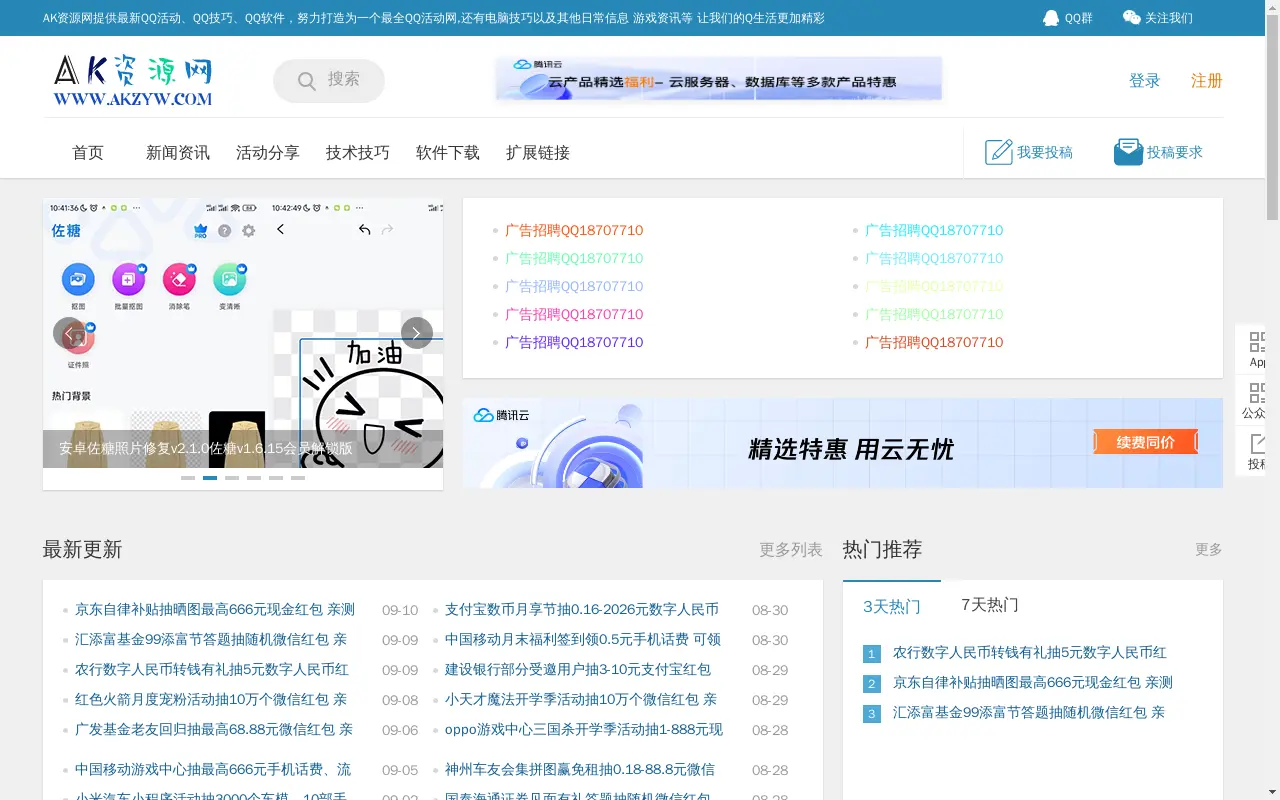Screen dimensions: 1280x800
Task: Open hot item 3 汇添富基金99添富节
Action: pos(1029,712)
